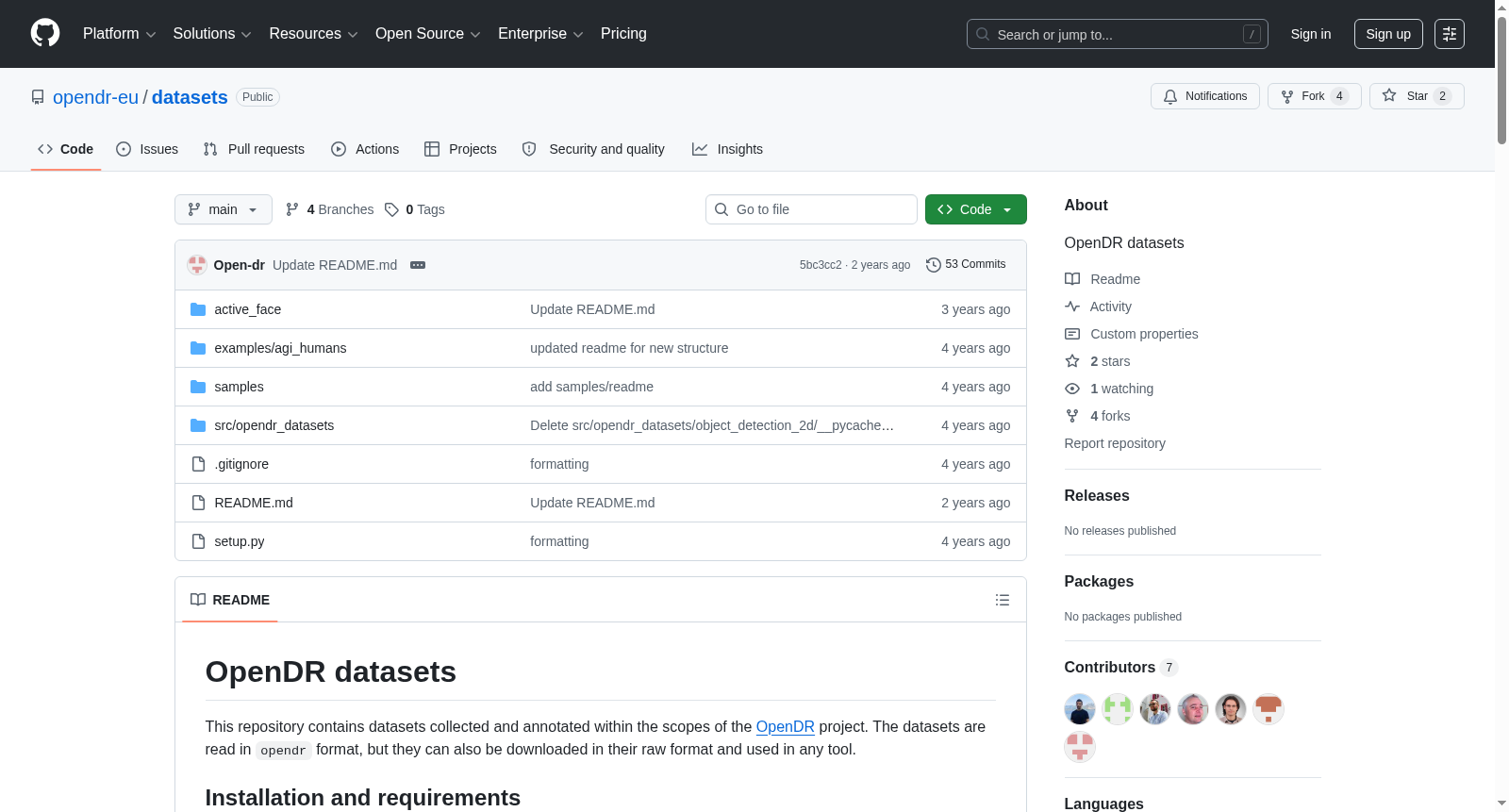Click the Sign in link
Image resolution: width=1509 pixels, height=812 pixels.
click(x=1311, y=34)
